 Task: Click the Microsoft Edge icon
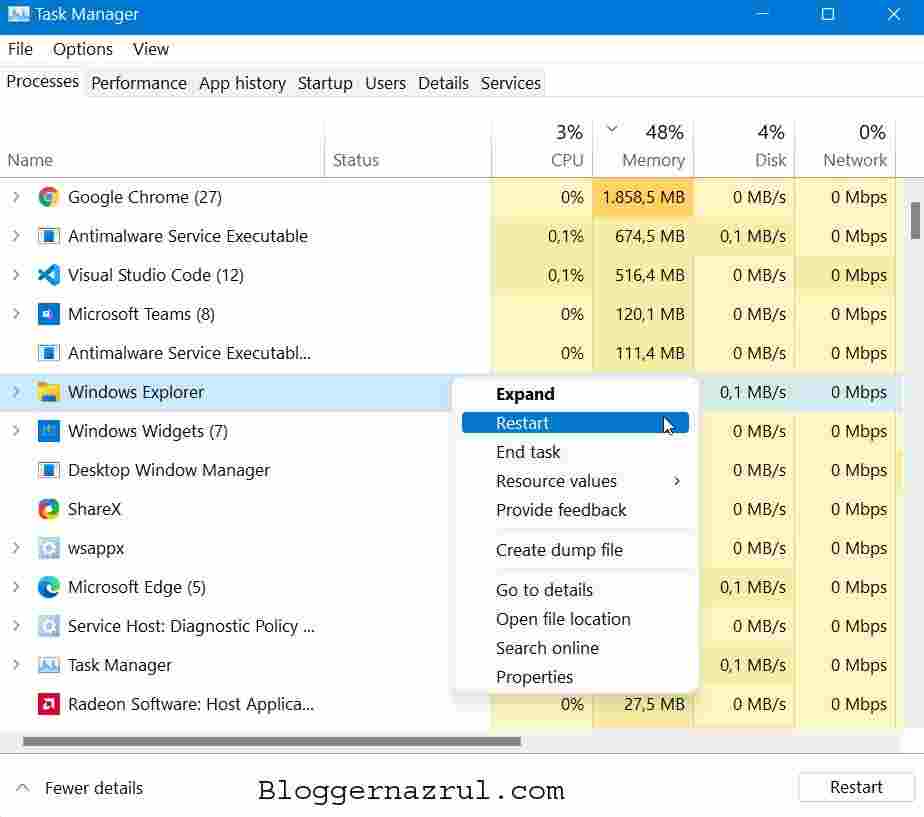[x=48, y=587]
